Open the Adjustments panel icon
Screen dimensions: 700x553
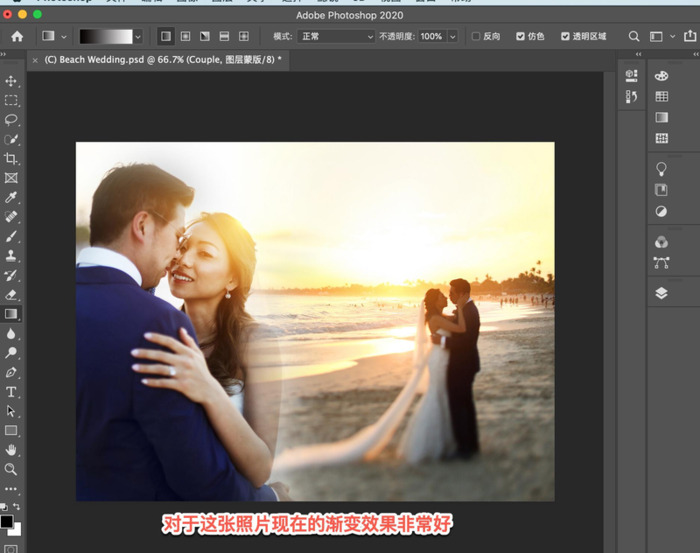click(x=662, y=211)
